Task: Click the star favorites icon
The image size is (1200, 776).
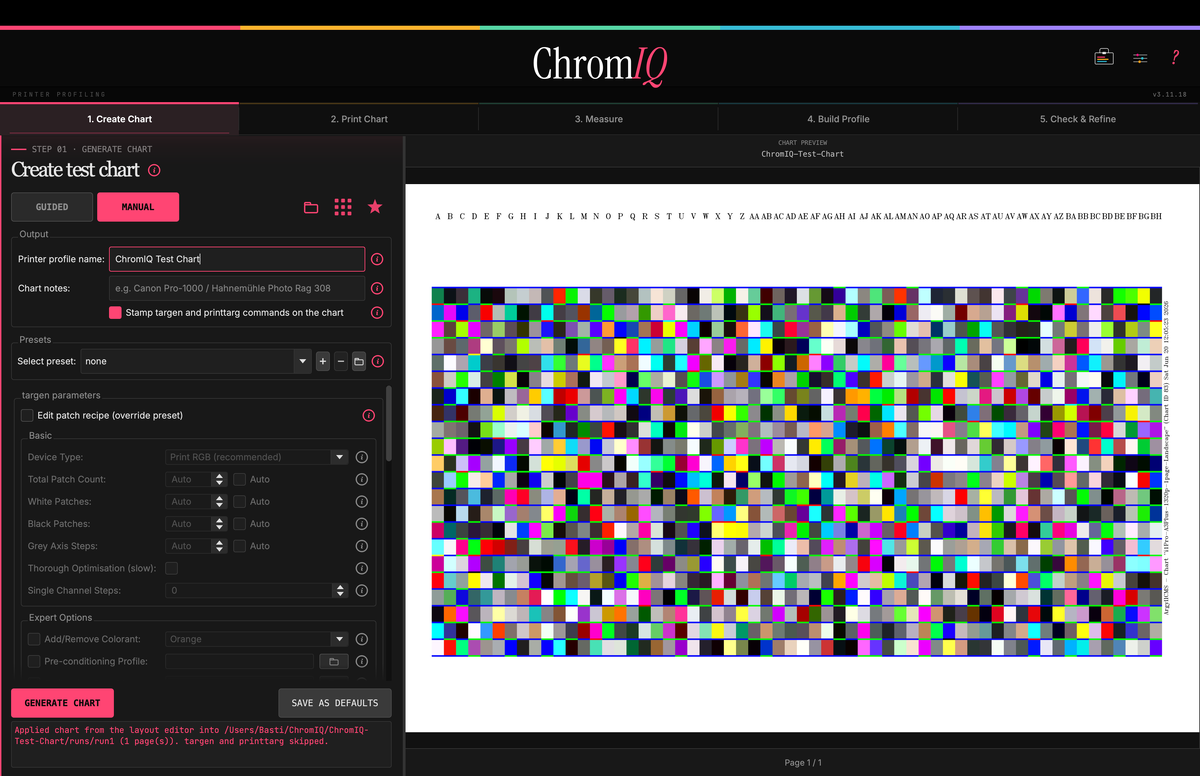Action: (375, 207)
